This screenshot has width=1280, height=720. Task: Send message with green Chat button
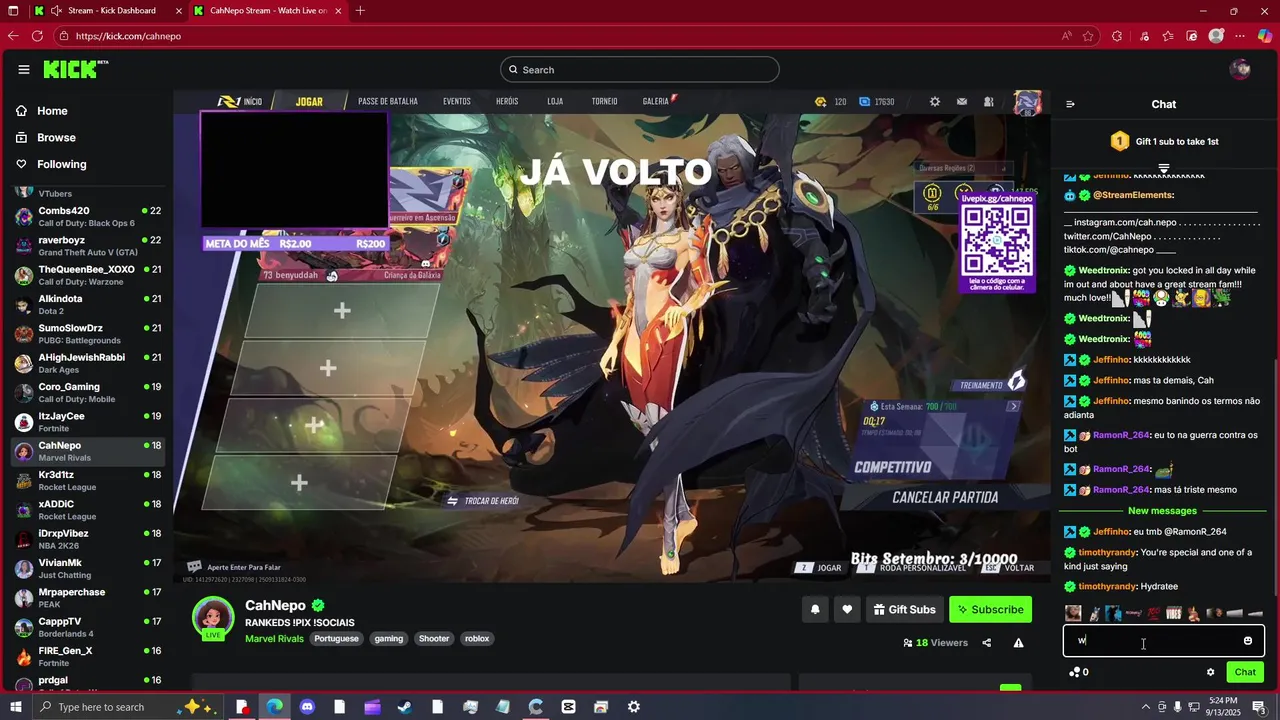(x=1245, y=672)
